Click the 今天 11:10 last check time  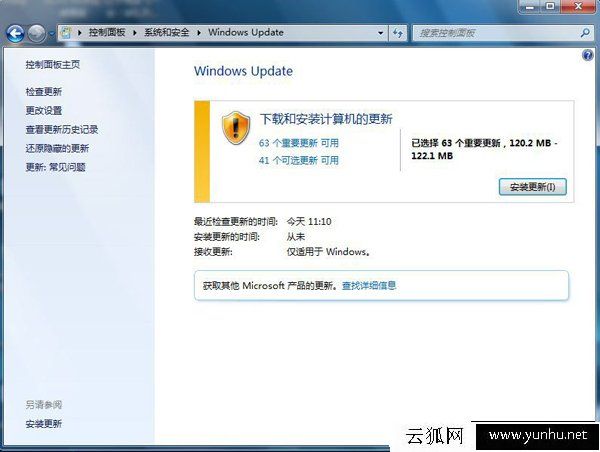(x=309, y=222)
